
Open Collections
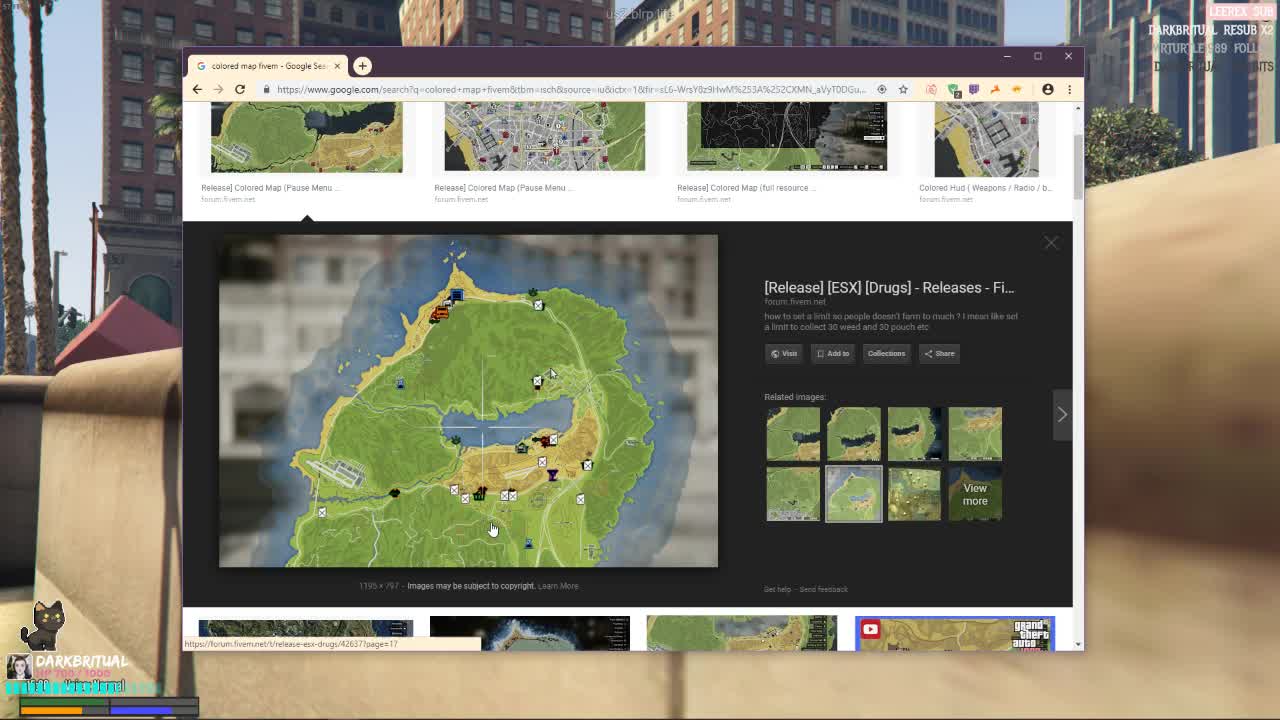pyautogui.click(x=886, y=353)
